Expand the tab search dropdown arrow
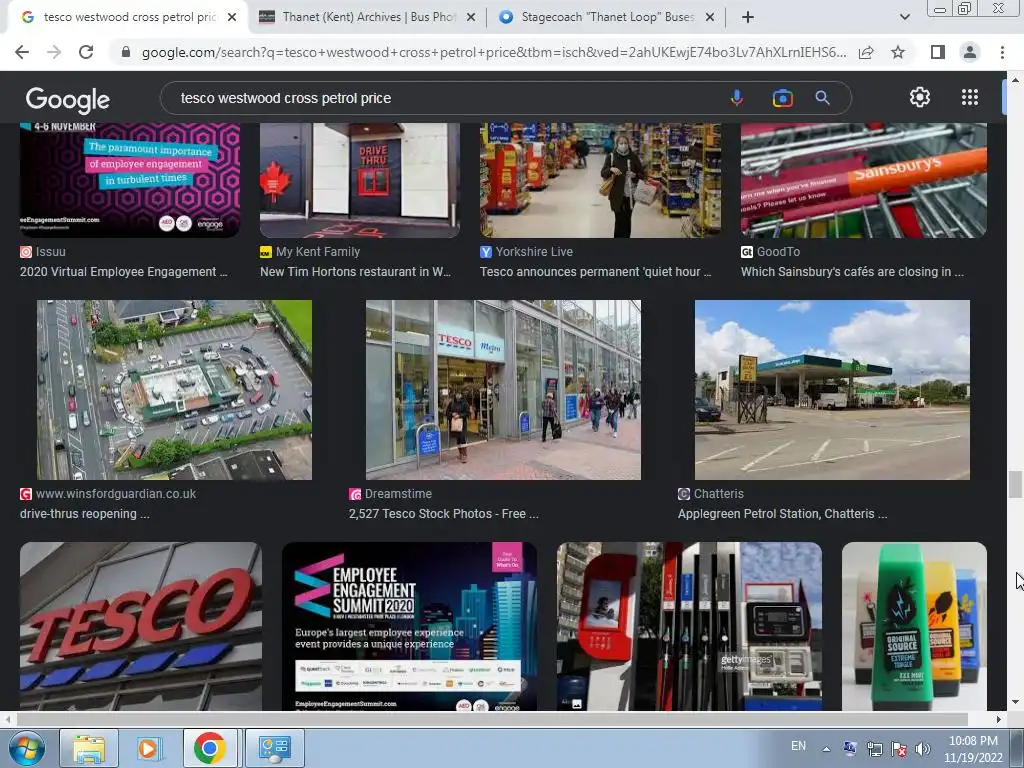This screenshot has width=1024, height=768. tap(904, 17)
